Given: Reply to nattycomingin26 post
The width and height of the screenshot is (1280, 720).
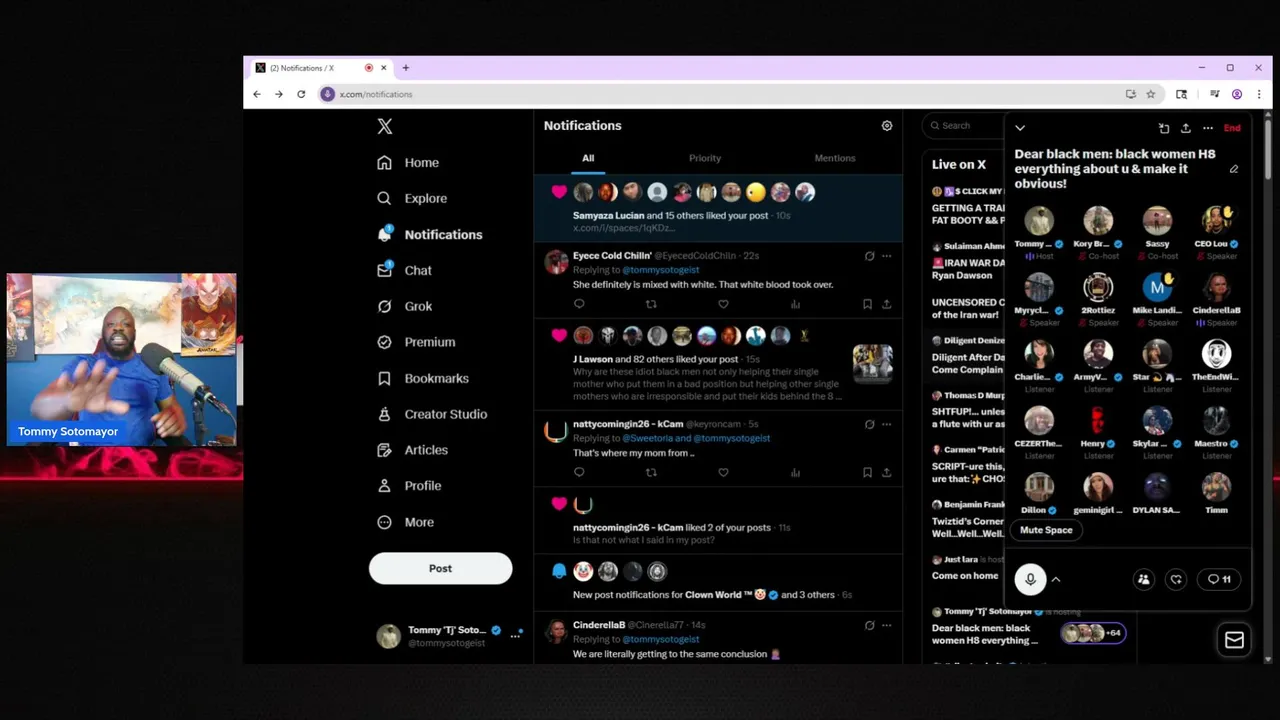Looking at the screenshot, I should (x=579, y=472).
